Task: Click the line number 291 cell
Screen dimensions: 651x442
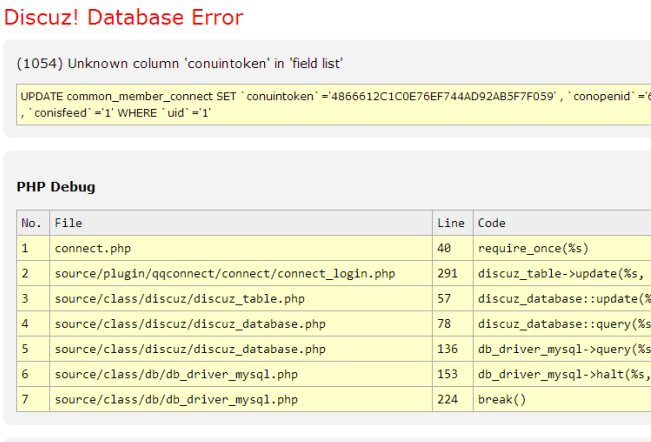Action: coord(449,274)
